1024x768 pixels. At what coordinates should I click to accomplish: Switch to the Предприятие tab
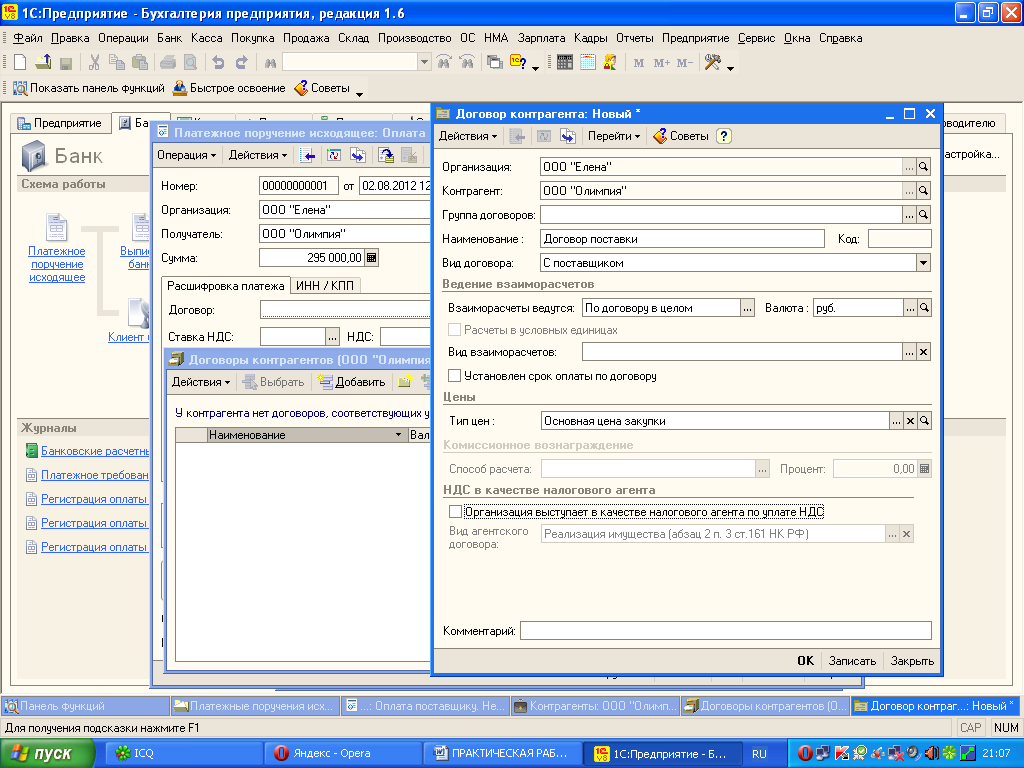click(60, 123)
